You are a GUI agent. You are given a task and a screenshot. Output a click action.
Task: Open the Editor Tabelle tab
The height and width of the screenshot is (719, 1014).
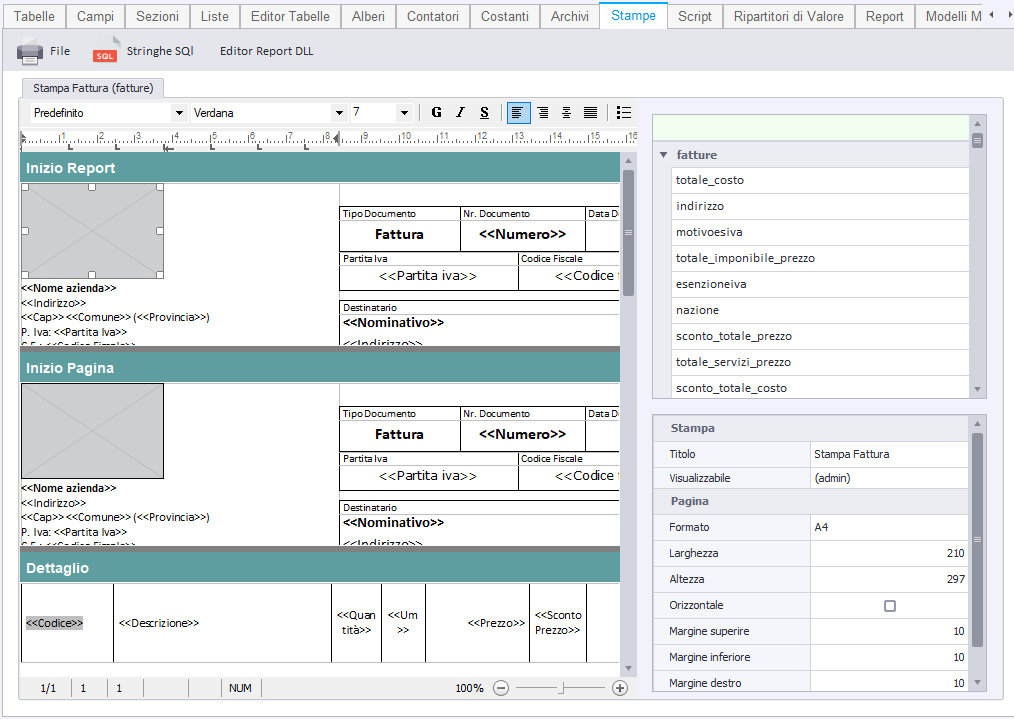[289, 16]
